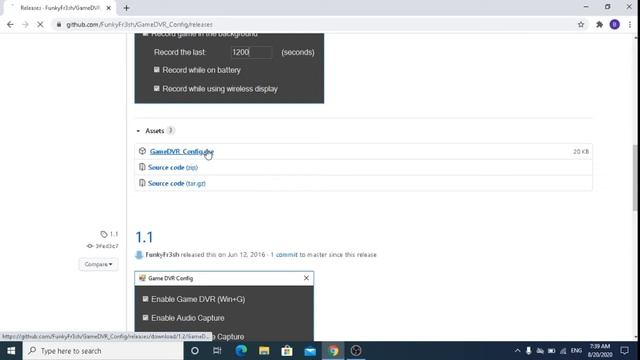
Task: Open '1 commit' to master link
Action: pos(284,255)
